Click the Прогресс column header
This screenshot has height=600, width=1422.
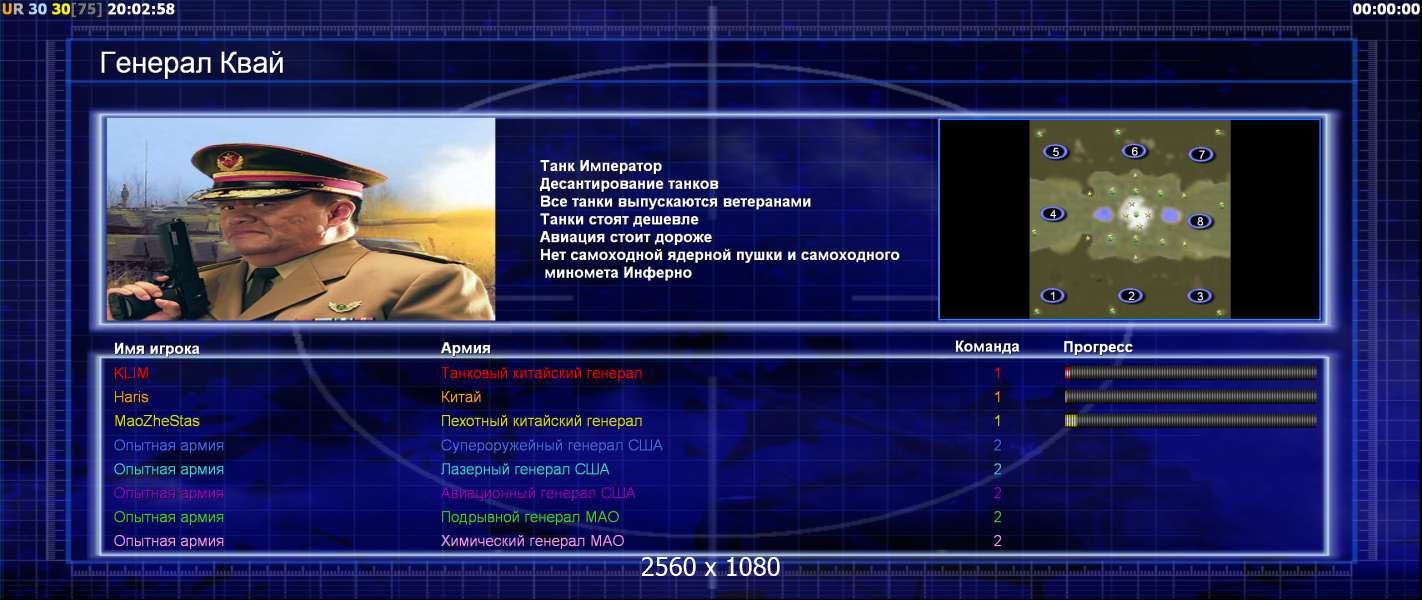(x=1098, y=347)
